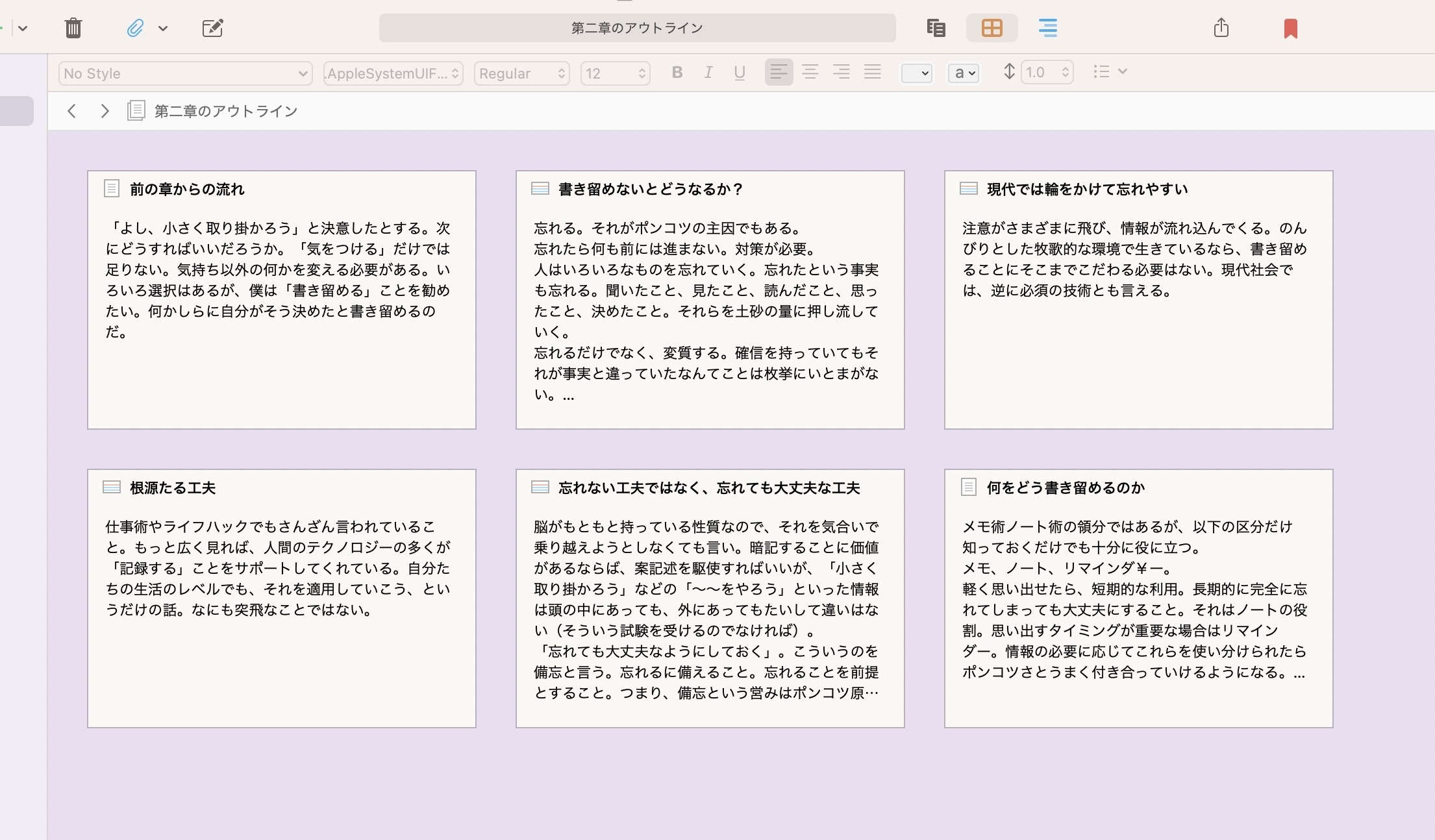This screenshot has width=1435, height=840.
Task: Go forward with the right arrow button
Action: pyautogui.click(x=105, y=111)
